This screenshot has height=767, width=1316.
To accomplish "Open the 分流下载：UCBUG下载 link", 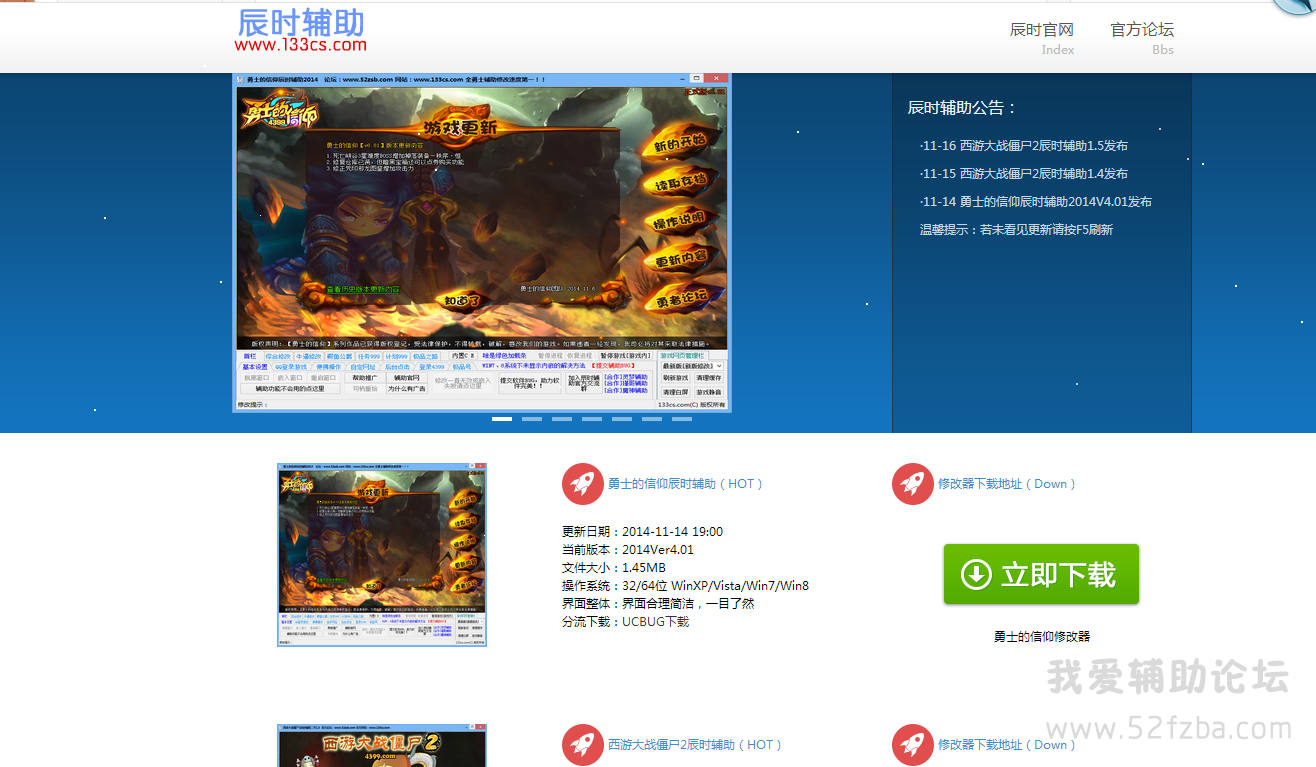I will pyautogui.click(x=625, y=622).
